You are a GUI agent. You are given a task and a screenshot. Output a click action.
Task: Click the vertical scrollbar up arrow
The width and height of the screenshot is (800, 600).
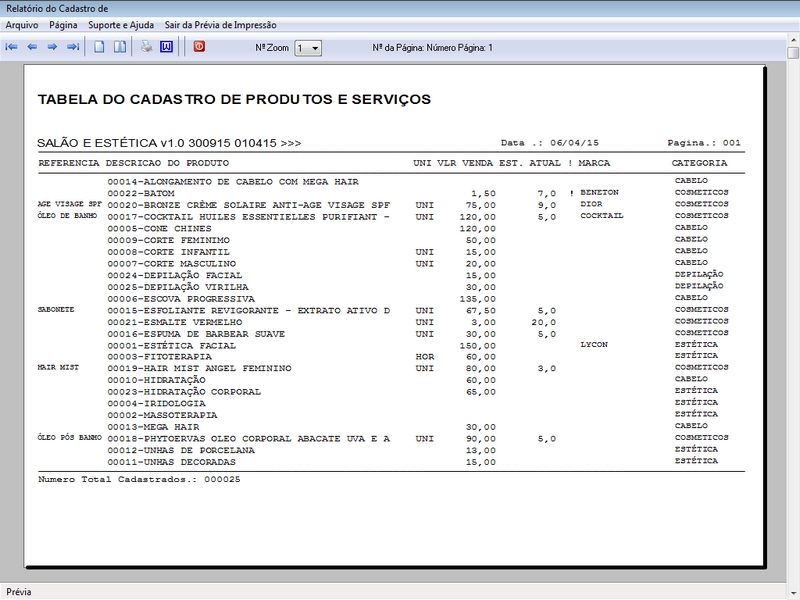(793, 53)
